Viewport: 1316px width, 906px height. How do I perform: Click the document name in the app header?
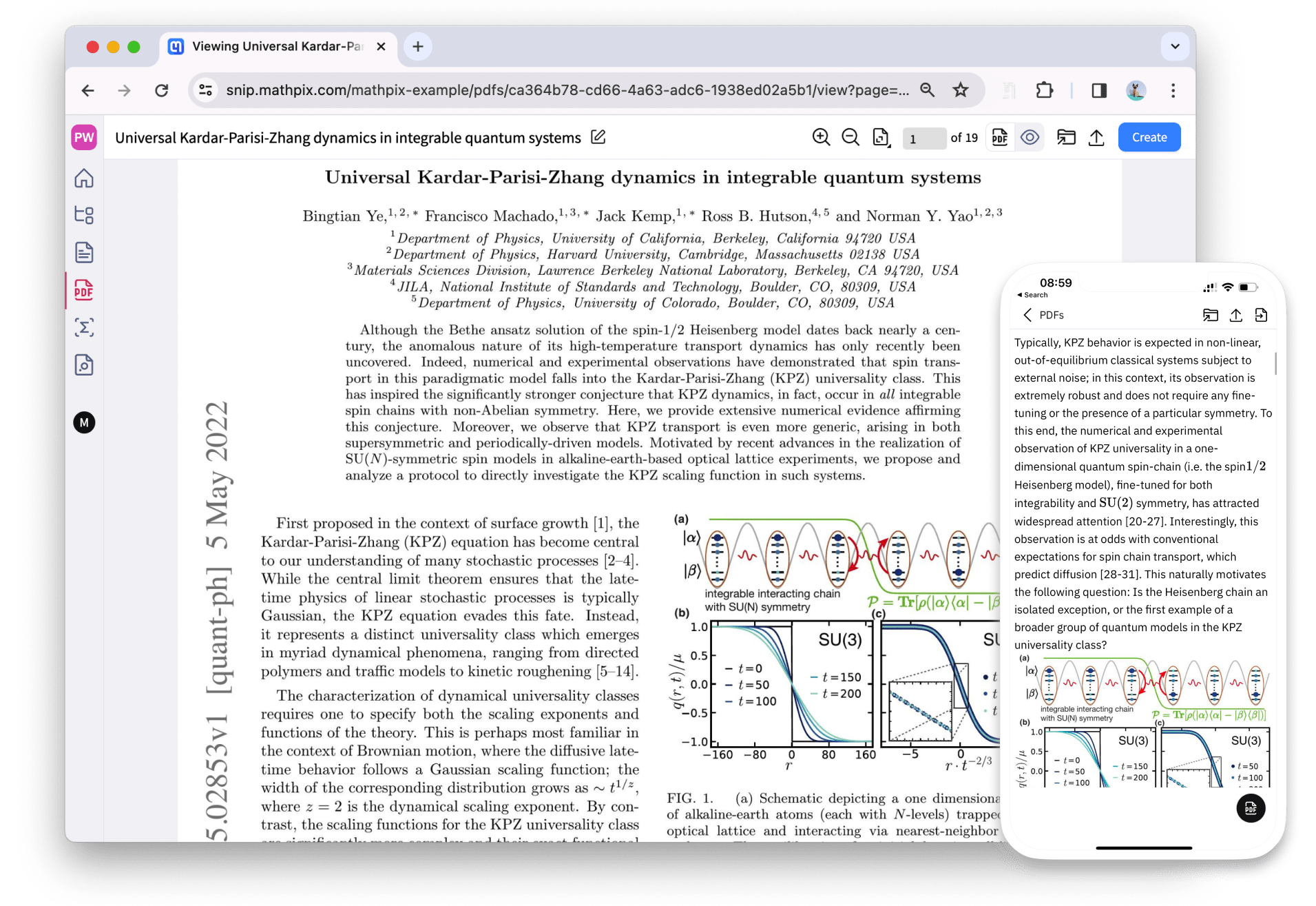point(348,138)
